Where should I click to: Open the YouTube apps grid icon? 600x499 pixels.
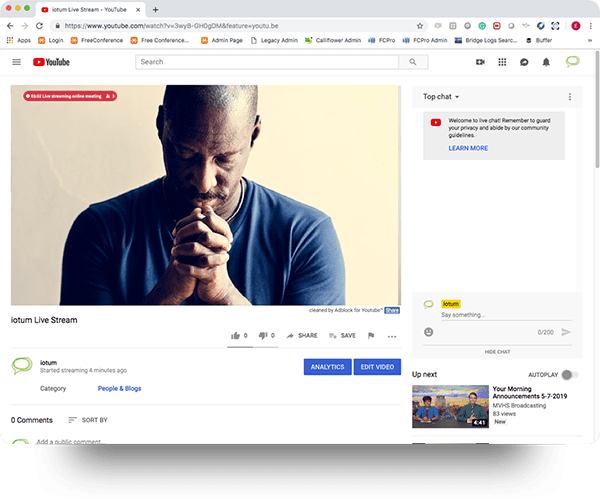502,62
